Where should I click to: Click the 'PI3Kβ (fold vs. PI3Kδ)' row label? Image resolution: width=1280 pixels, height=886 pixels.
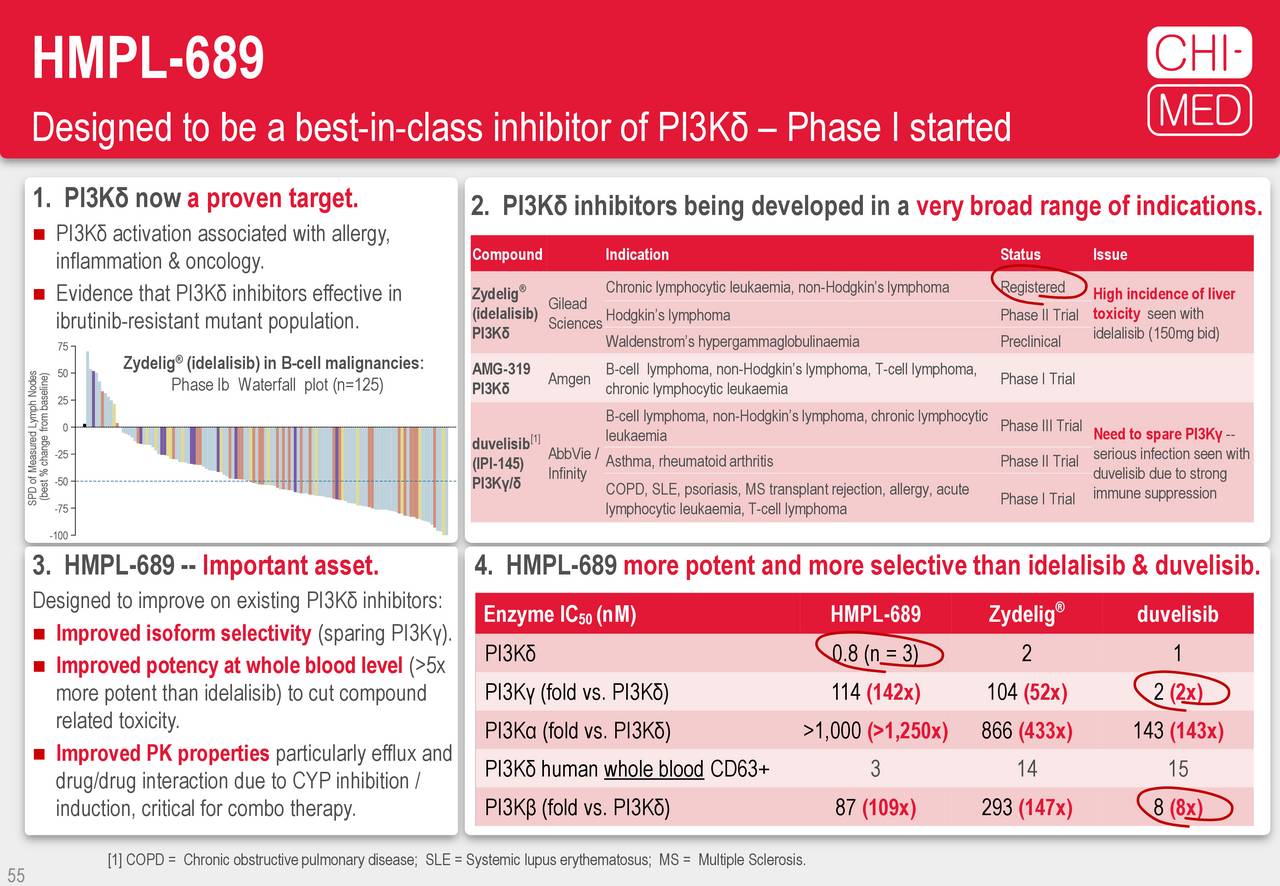pyautogui.click(x=577, y=807)
